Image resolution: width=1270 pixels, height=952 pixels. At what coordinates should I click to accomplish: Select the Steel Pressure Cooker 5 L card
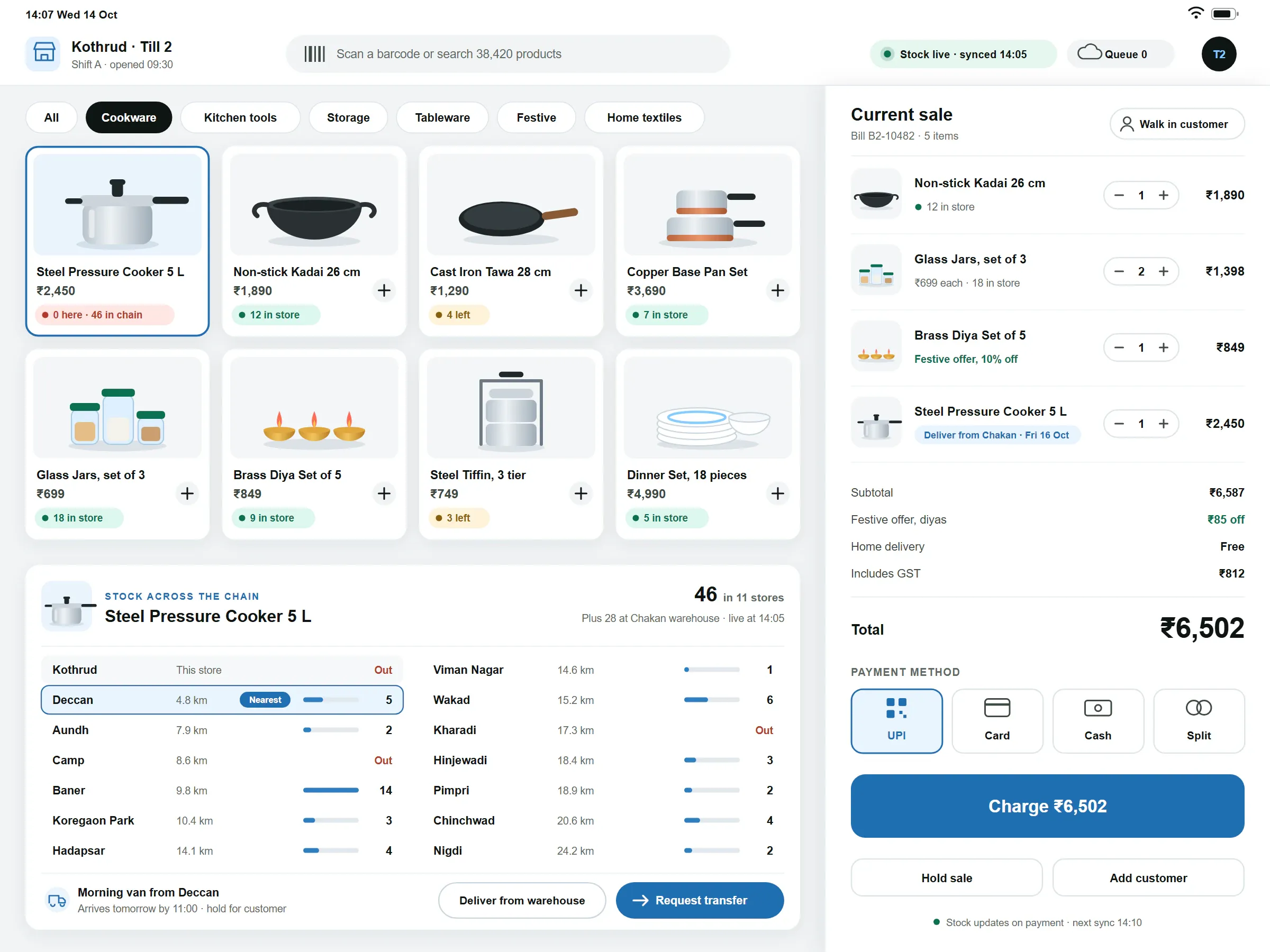click(x=117, y=241)
